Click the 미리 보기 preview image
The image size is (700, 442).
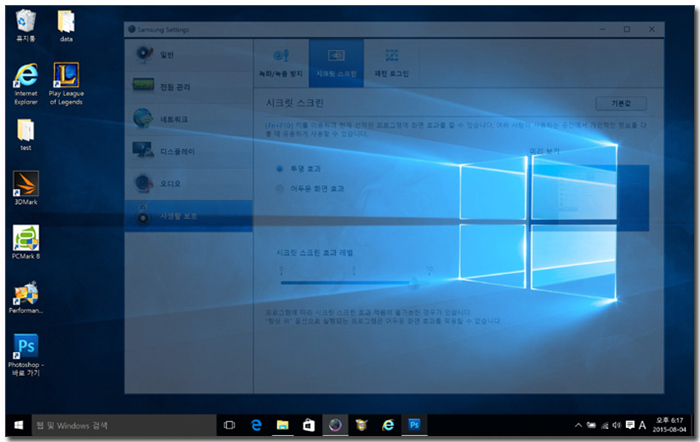[588, 198]
